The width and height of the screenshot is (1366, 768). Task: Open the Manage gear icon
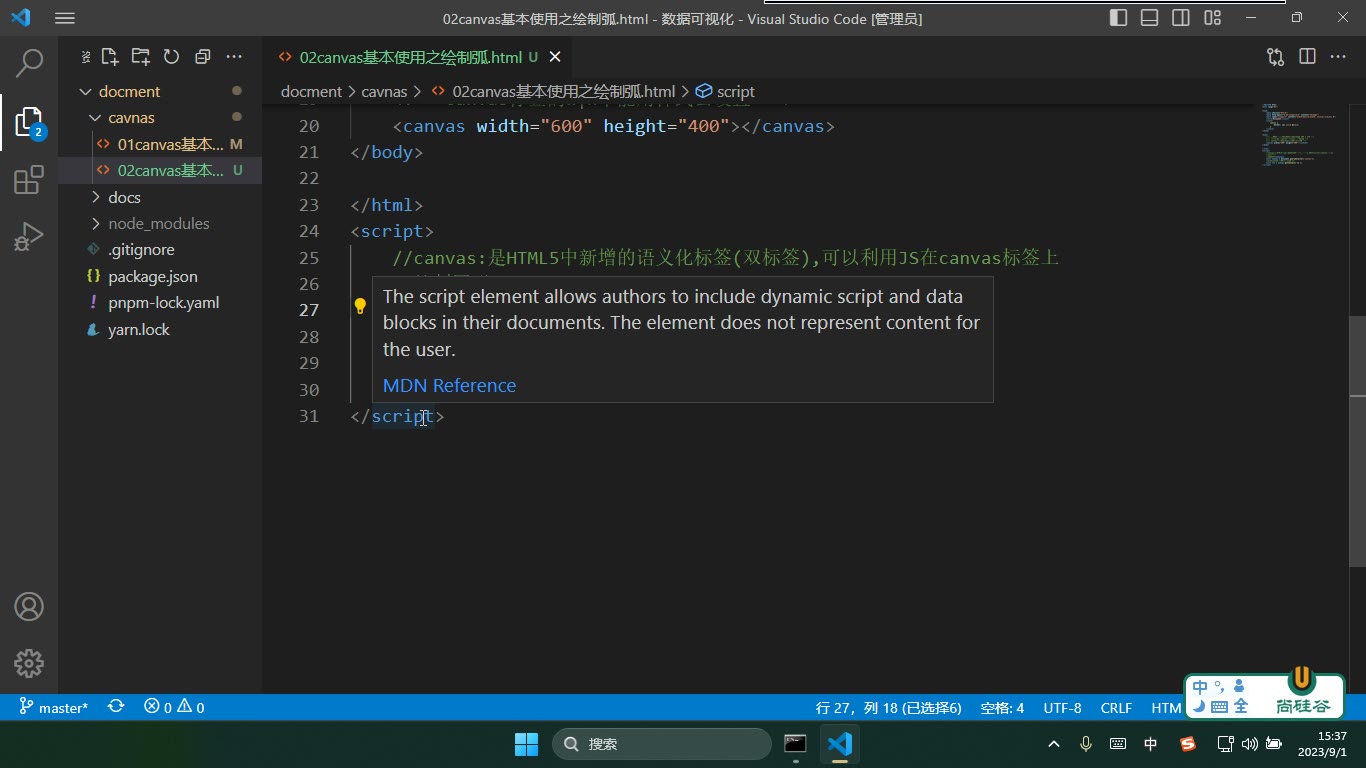click(29, 663)
